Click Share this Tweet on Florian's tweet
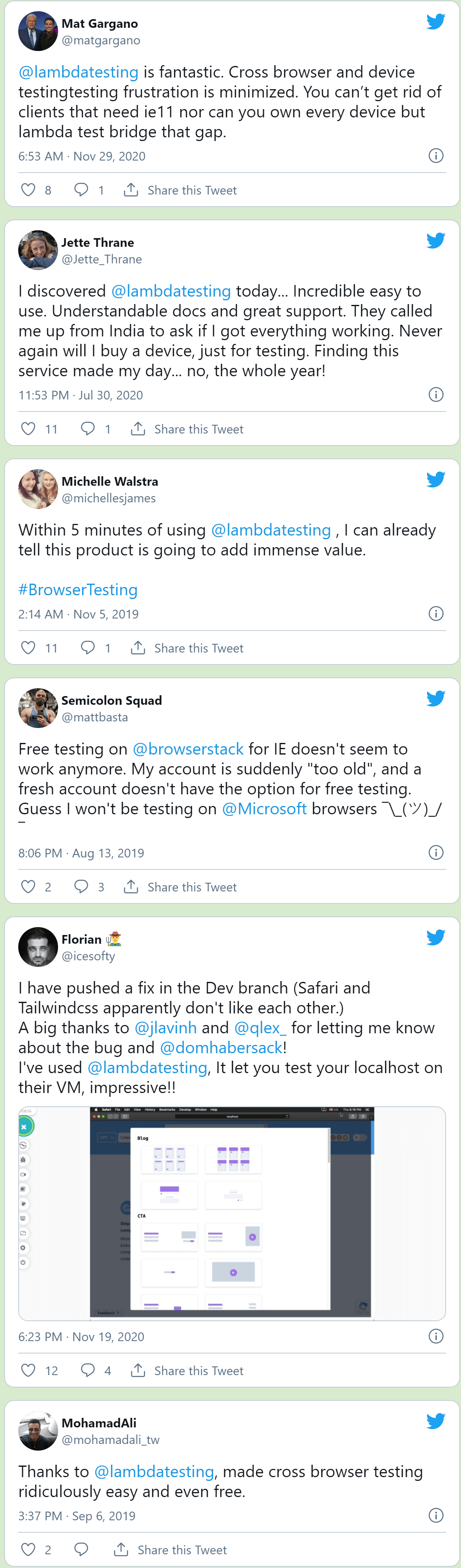The width and height of the screenshot is (461, 1568). (x=198, y=1370)
